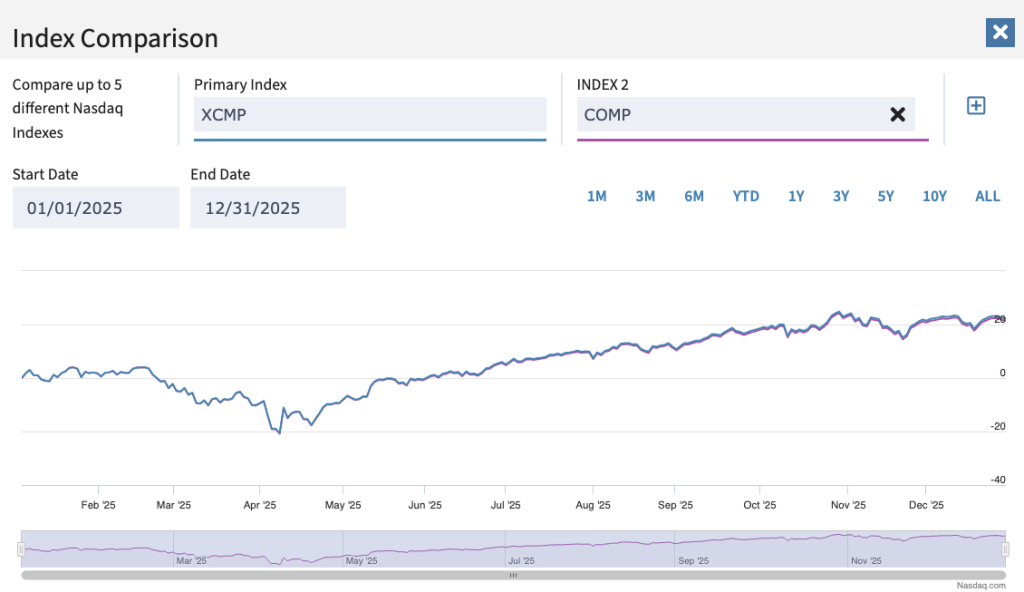
Task: Show the ALL time range
Action: (x=987, y=196)
